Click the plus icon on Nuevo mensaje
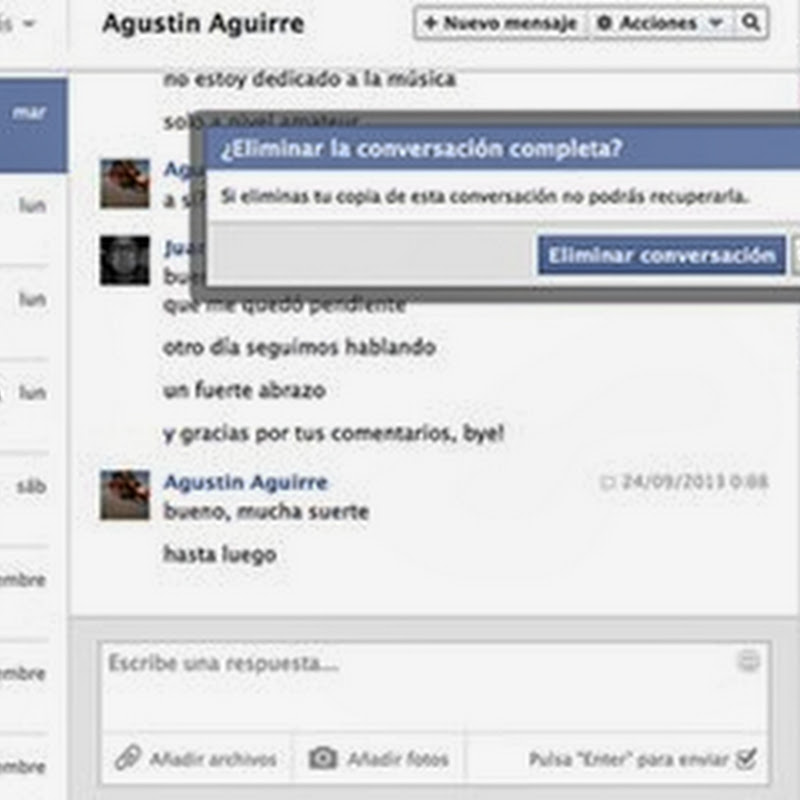Screen dimensions: 800x800 click(431, 22)
